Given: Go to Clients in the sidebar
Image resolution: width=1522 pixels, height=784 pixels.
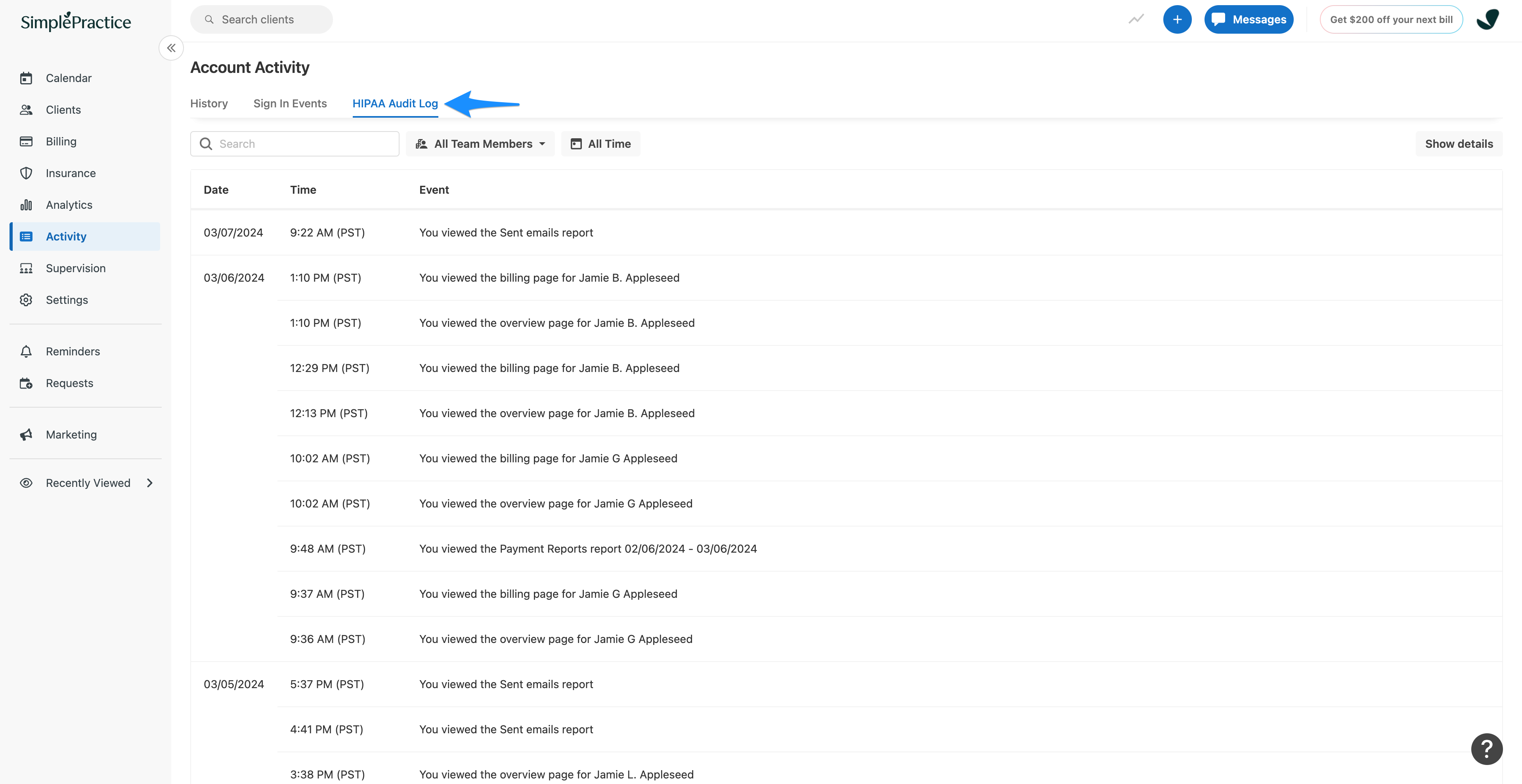Looking at the screenshot, I should [x=85, y=110].
